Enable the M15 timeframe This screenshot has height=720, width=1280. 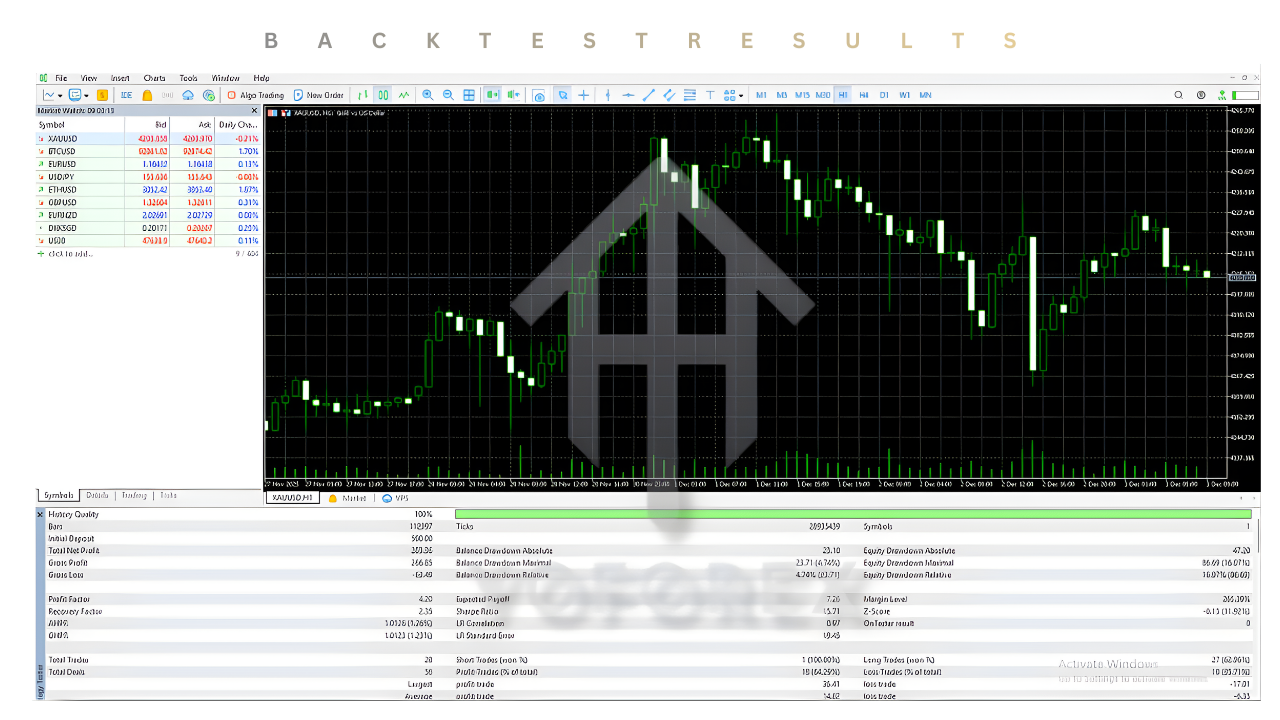(x=802, y=95)
